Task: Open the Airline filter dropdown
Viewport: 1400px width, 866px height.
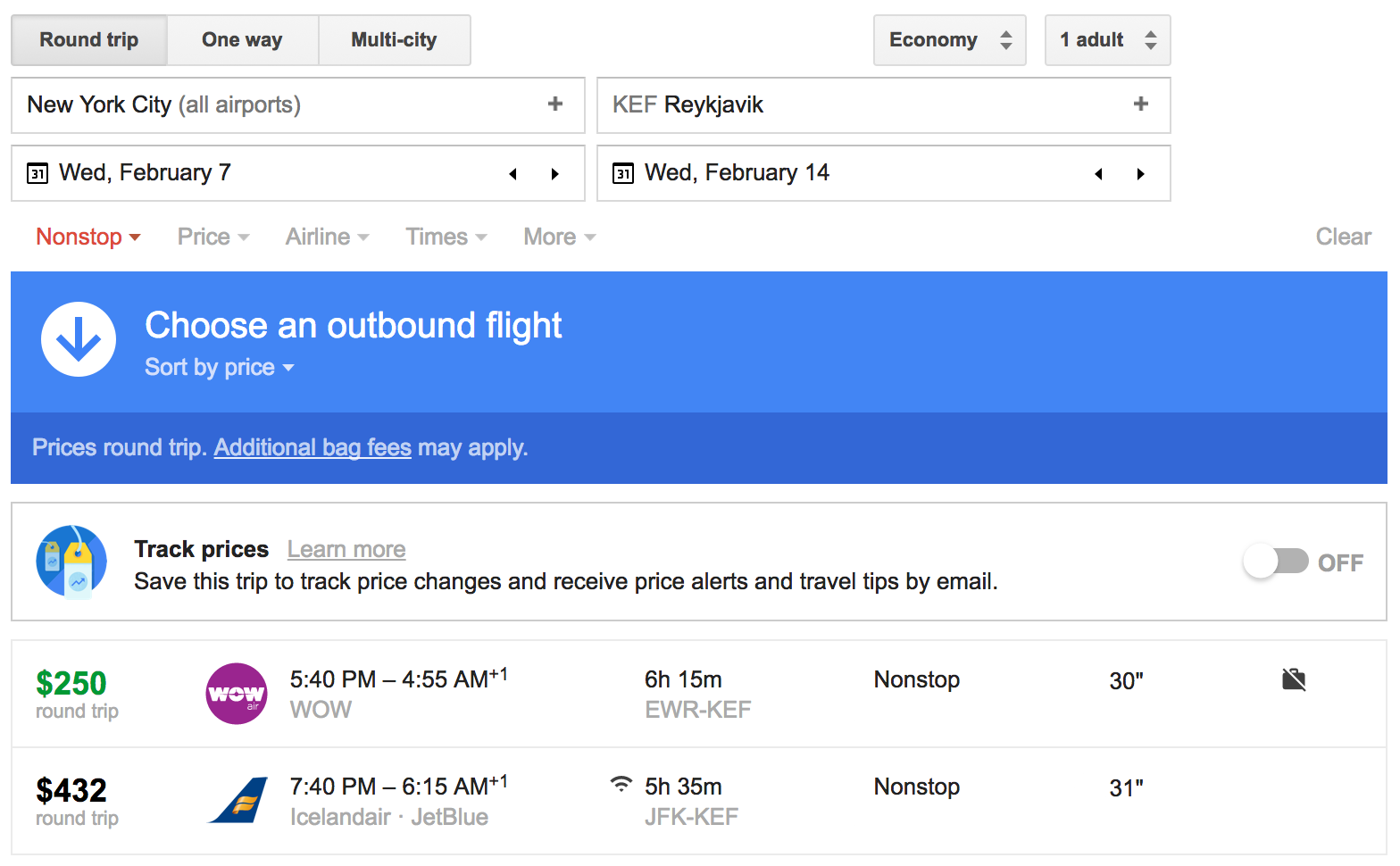Action: (327, 237)
